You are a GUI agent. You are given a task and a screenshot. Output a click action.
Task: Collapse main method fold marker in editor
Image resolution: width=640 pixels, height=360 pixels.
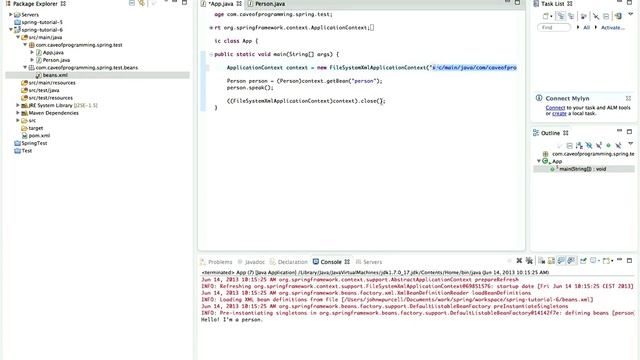pyautogui.click(x=211, y=54)
